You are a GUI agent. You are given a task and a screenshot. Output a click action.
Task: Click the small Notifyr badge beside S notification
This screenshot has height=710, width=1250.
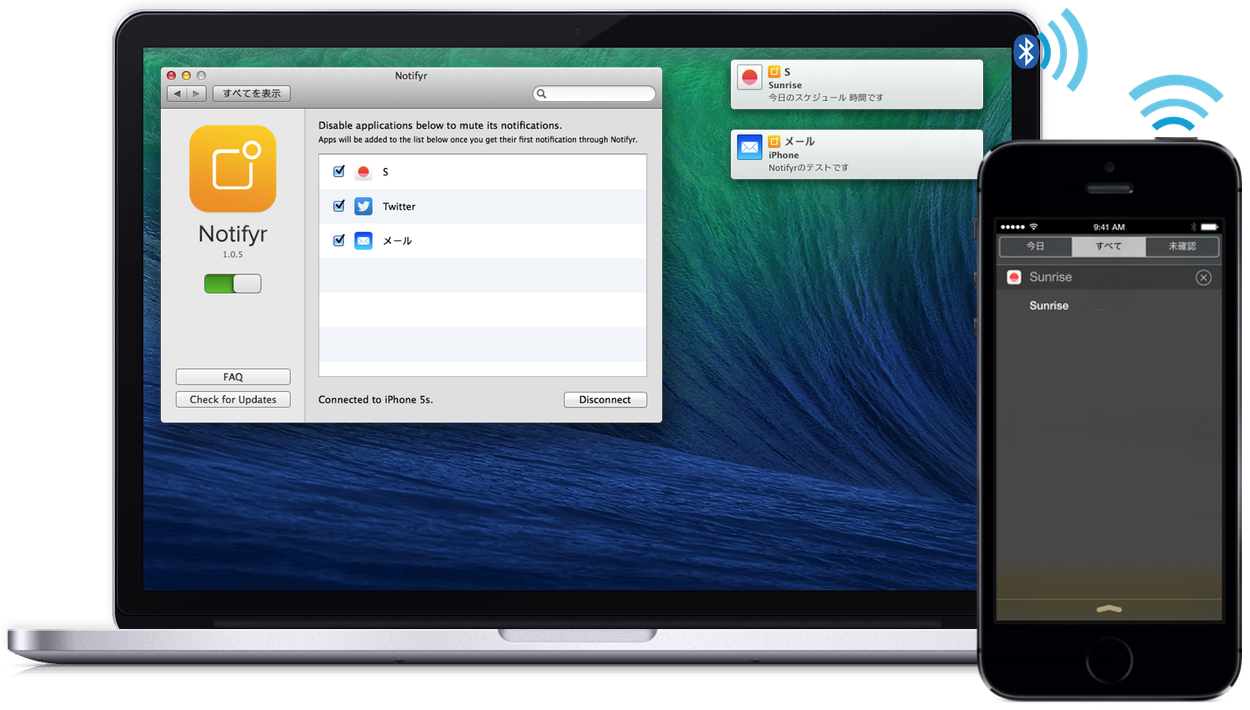[774, 72]
